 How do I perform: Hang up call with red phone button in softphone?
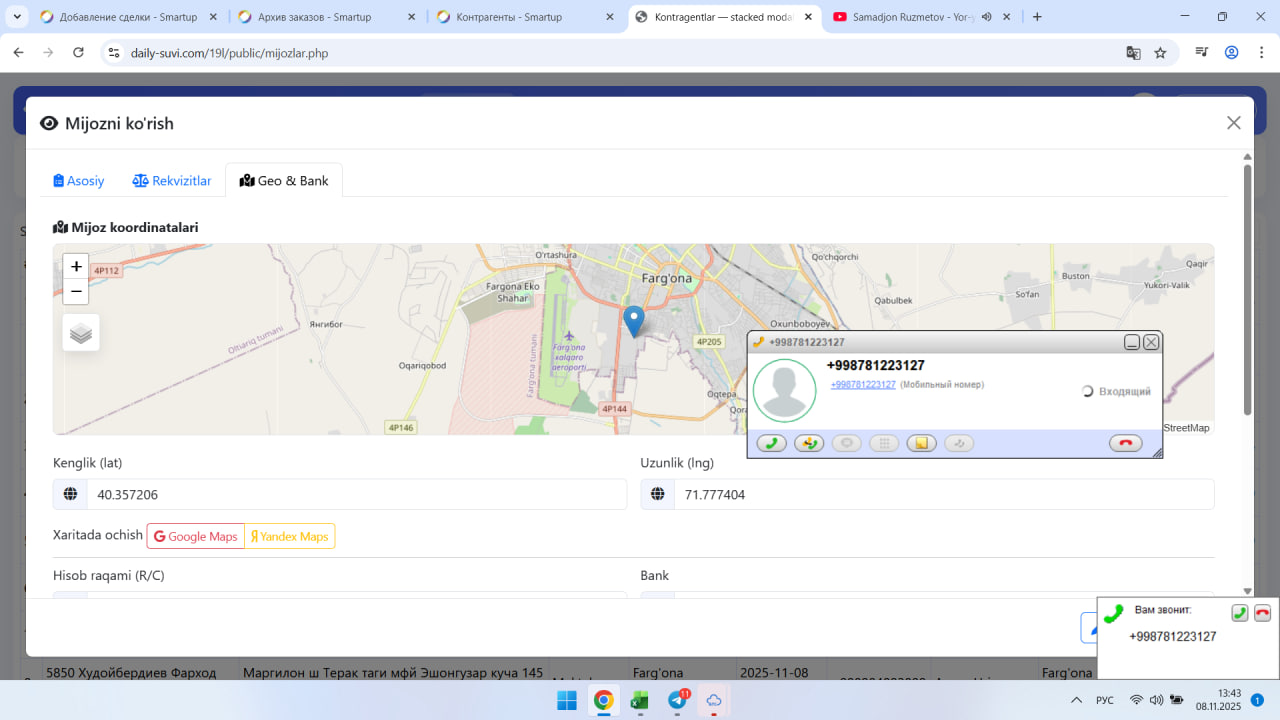1125,444
